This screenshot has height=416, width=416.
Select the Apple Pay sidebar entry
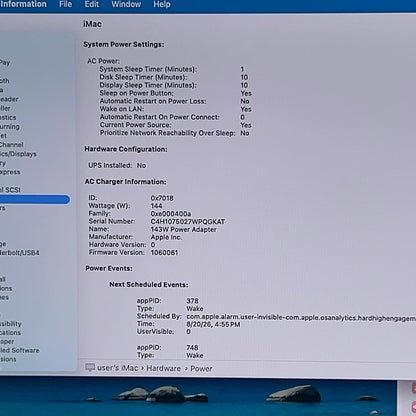point(5,62)
